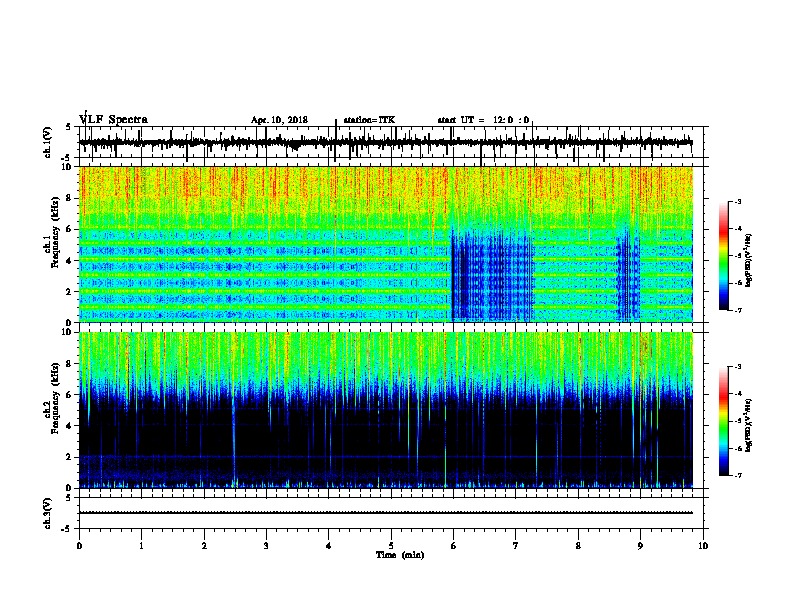
Task: Click the "station=ITK" label
Action: pyautogui.click(x=369, y=120)
